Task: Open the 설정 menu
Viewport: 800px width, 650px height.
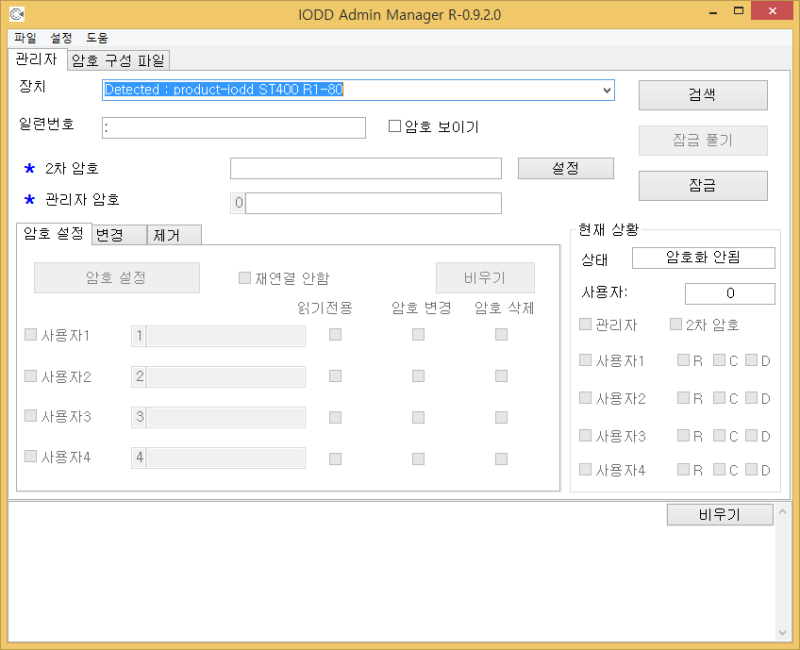Action: click(x=61, y=38)
